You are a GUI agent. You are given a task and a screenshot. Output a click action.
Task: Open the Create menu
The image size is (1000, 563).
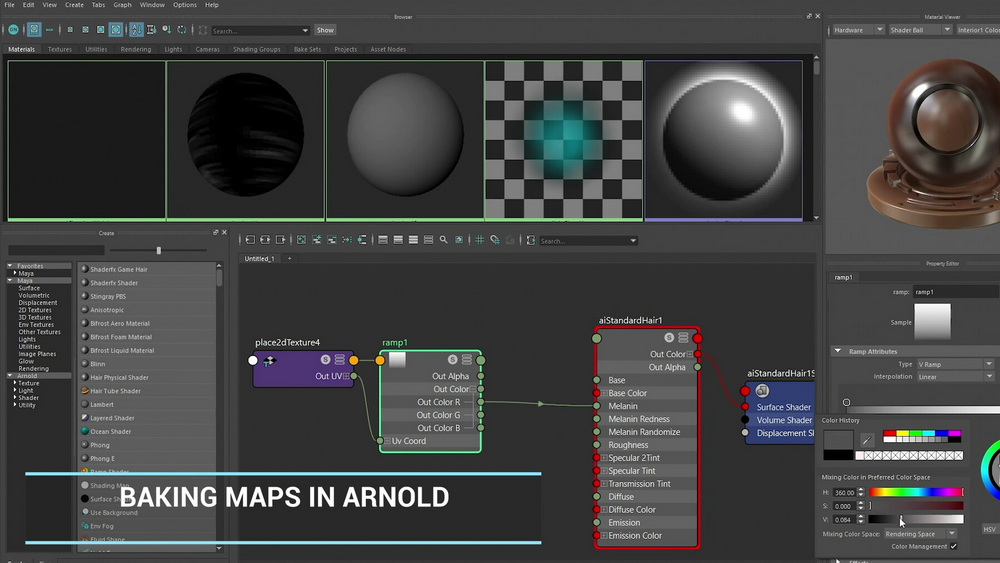pos(74,4)
